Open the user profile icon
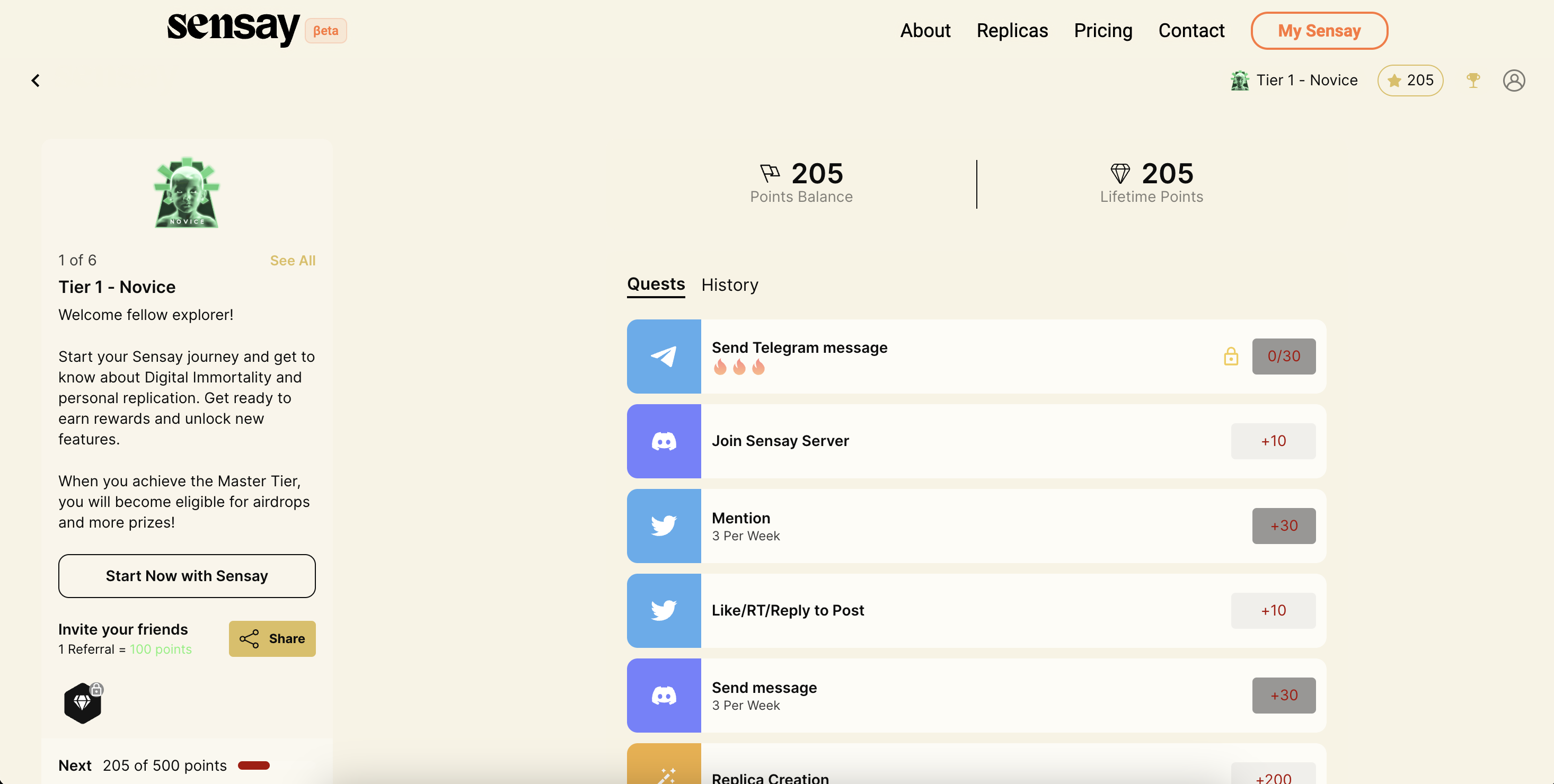 pos(1514,80)
